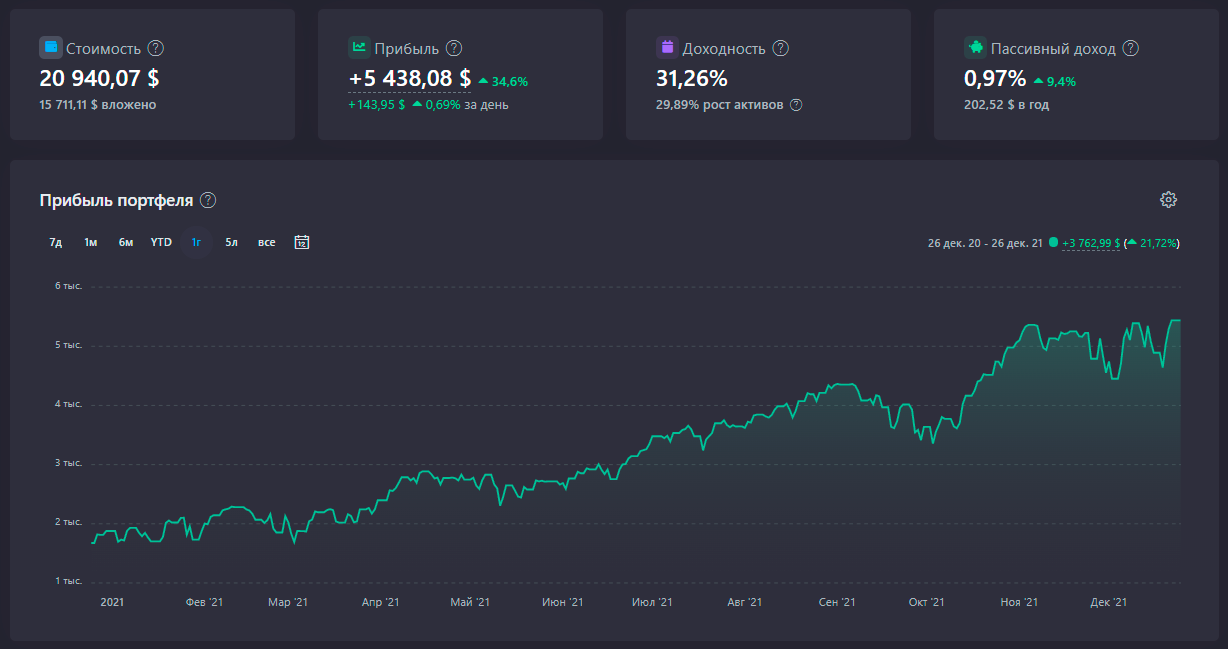Click the green legend dot by period profit
This screenshot has width=1228, height=649.
tap(1053, 242)
